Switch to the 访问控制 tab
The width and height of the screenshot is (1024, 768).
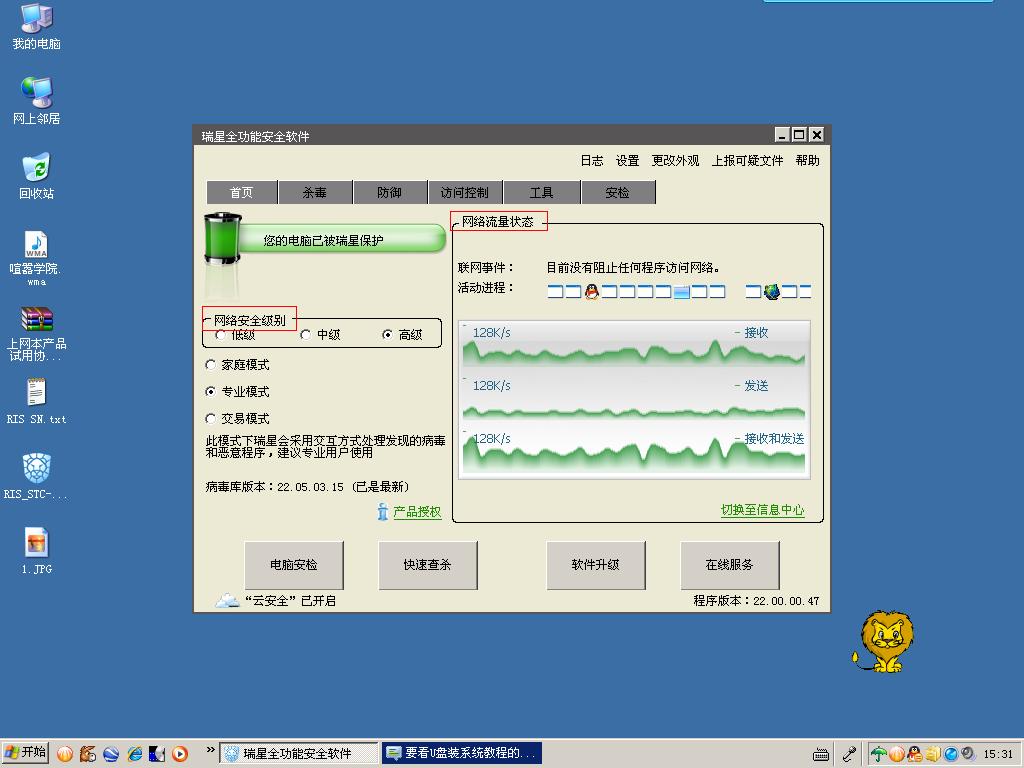(x=464, y=192)
